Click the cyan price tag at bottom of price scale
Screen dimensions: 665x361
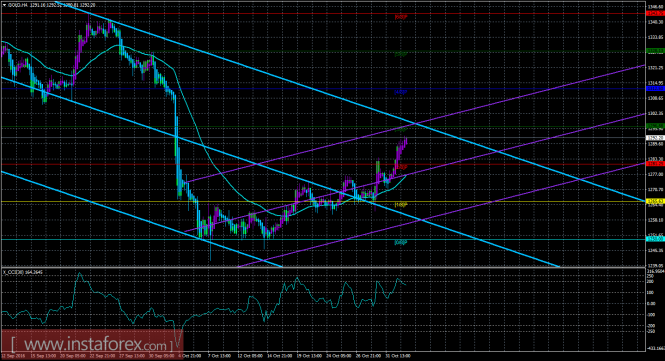coord(654,239)
